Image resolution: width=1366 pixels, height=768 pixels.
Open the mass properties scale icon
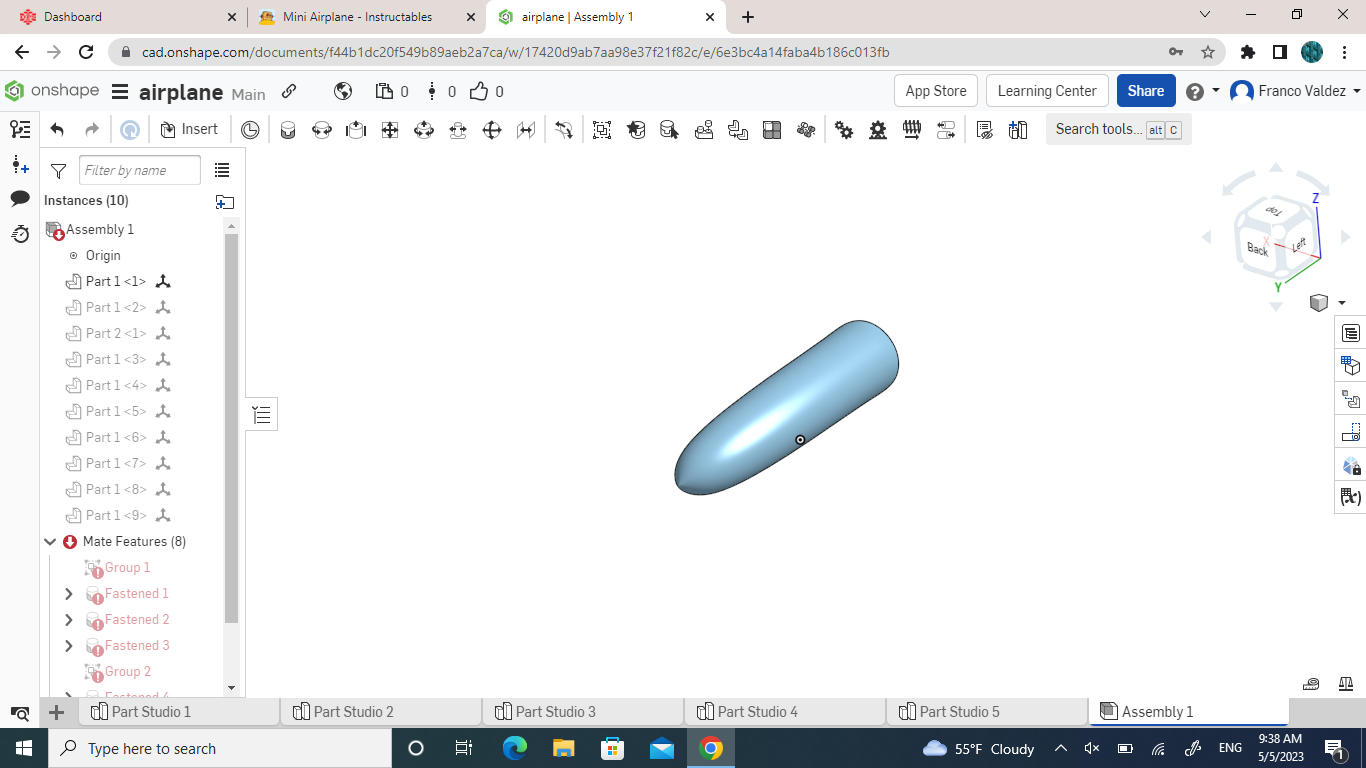click(1345, 684)
